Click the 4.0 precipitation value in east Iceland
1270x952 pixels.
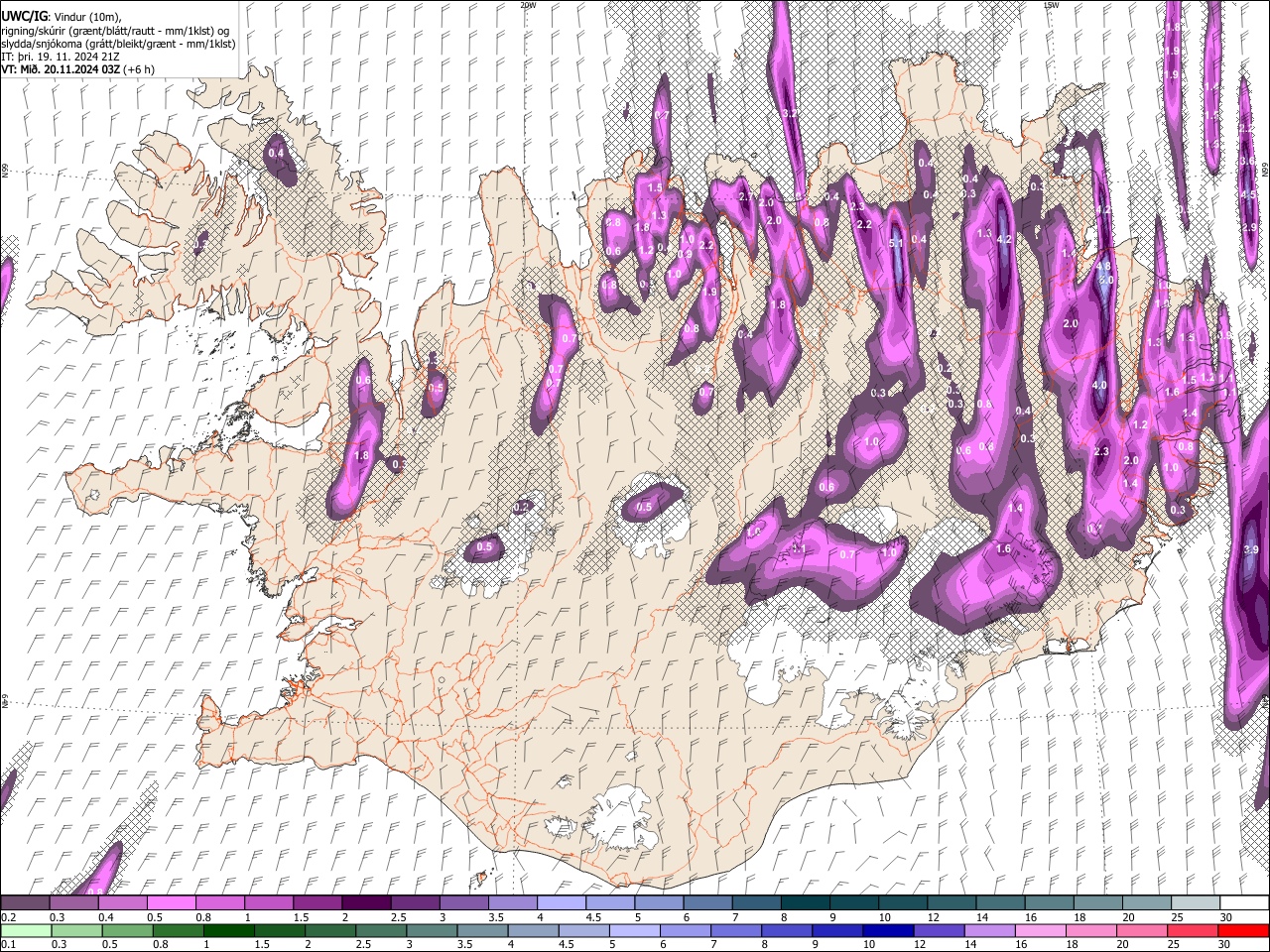click(1099, 385)
